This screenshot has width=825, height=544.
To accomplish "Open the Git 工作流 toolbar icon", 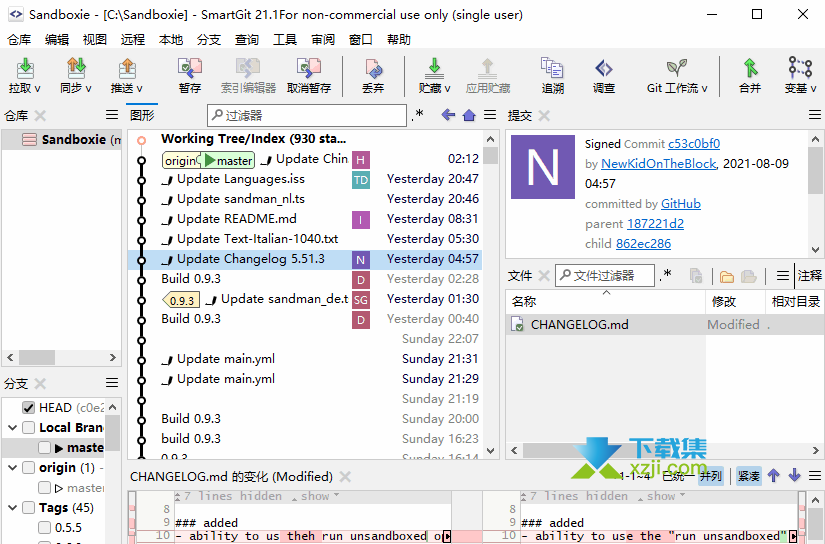I will point(677,68).
